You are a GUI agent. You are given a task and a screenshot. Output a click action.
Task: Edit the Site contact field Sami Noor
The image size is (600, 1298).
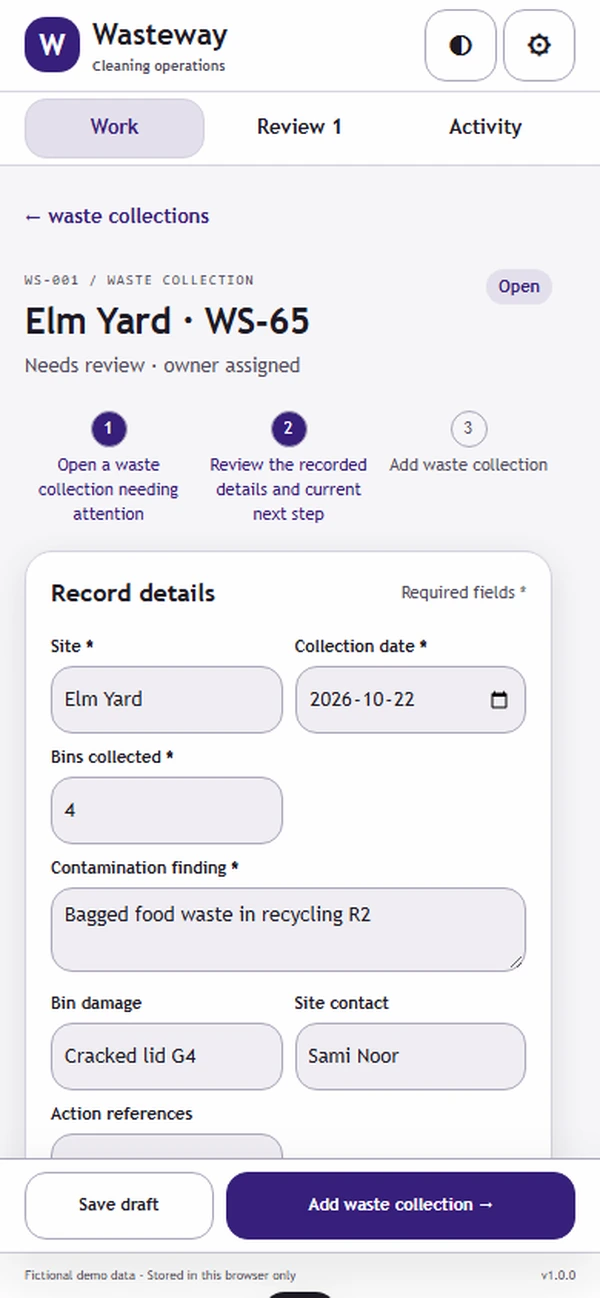click(410, 1056)
